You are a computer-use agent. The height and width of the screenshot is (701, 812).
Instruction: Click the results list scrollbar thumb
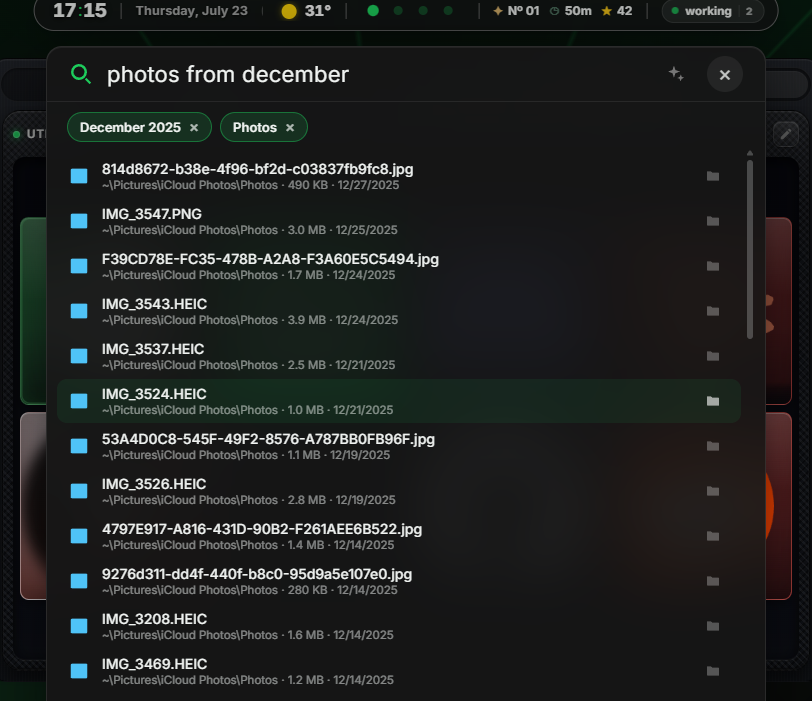750,250
